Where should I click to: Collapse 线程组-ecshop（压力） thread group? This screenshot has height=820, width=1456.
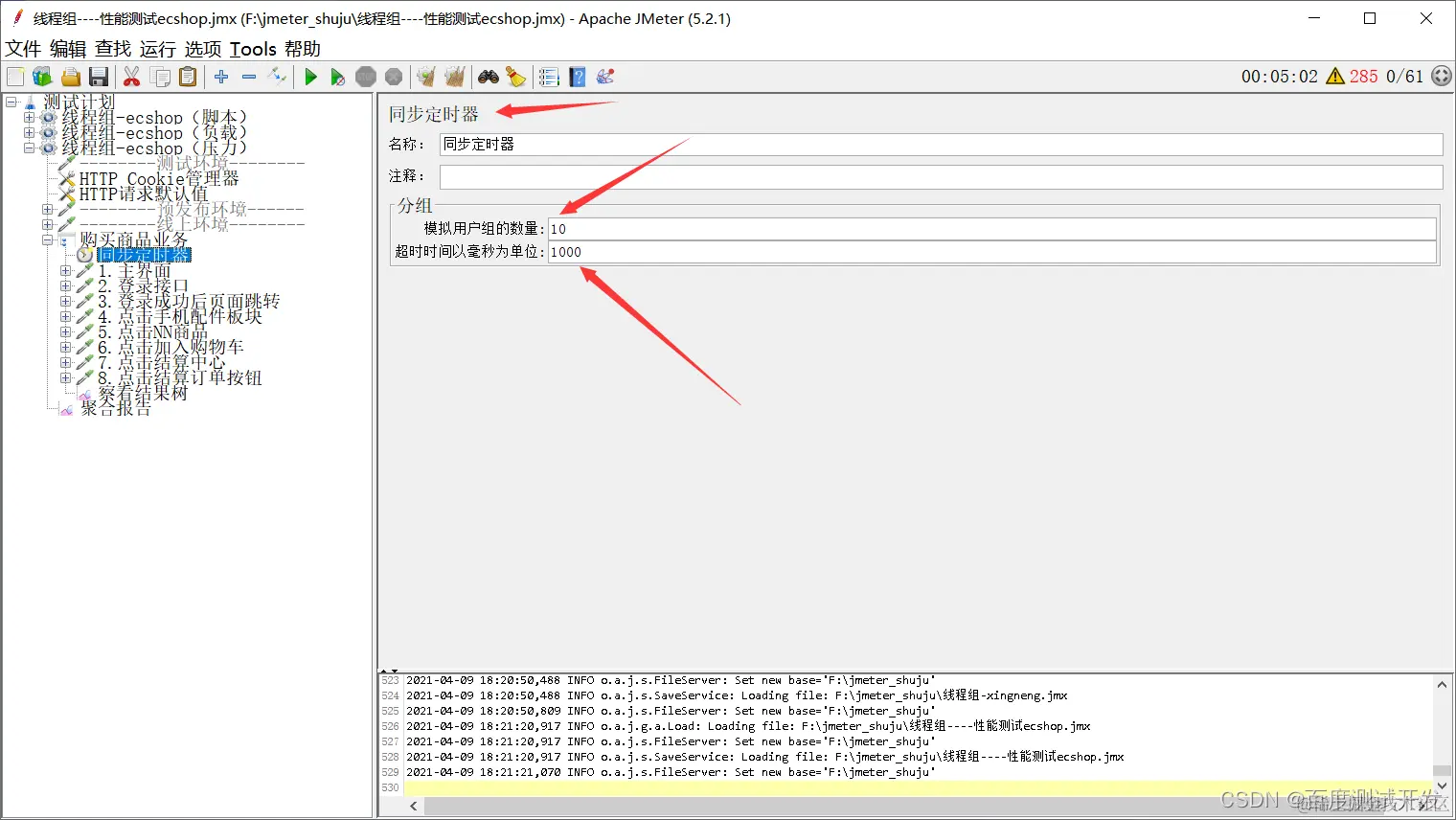(29, 148)
